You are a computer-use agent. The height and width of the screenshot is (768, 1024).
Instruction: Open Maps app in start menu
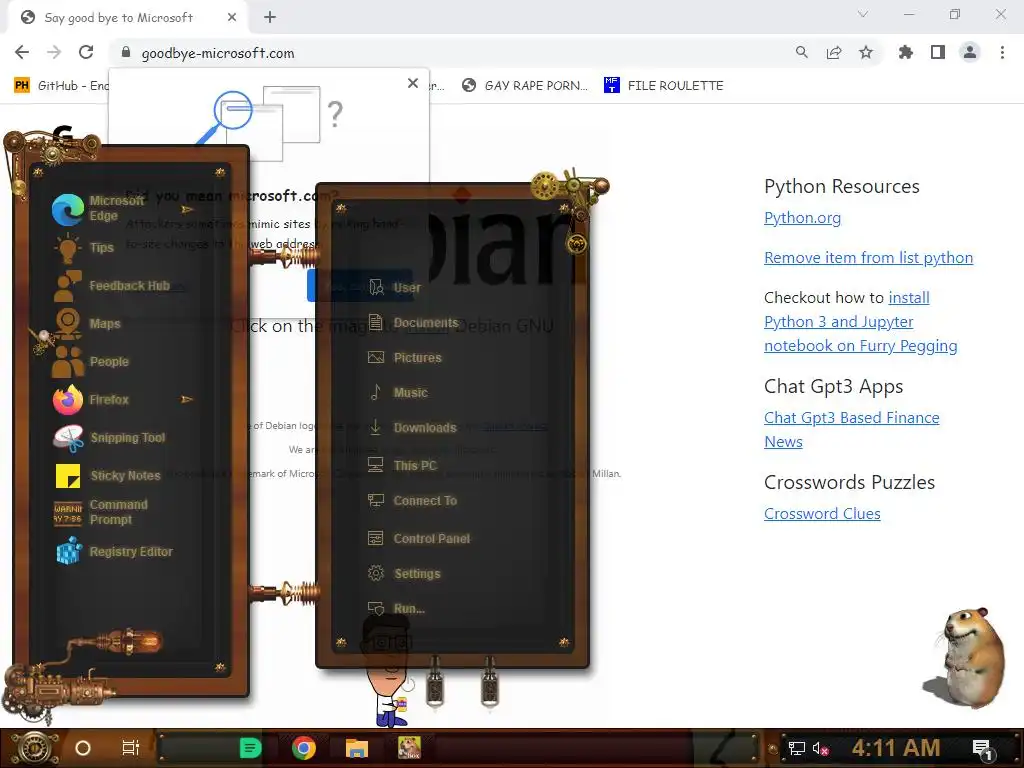click(x=88, y=323)
